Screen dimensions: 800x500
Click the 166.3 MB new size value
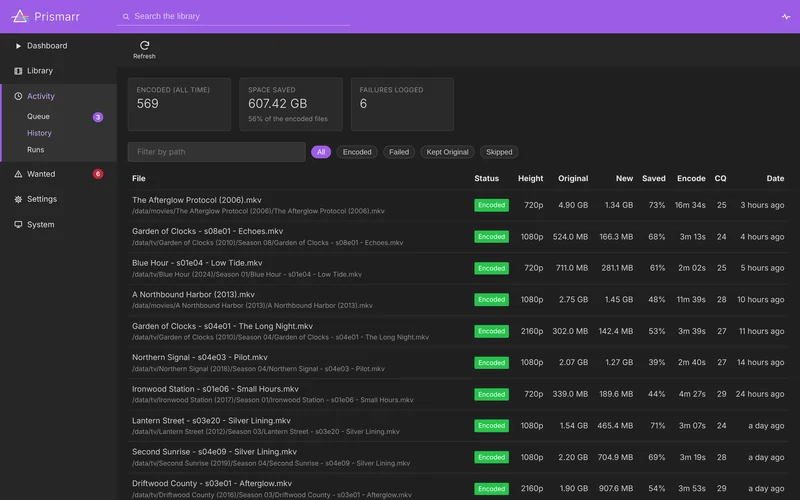pyautogui.click(x=616, y=237)
